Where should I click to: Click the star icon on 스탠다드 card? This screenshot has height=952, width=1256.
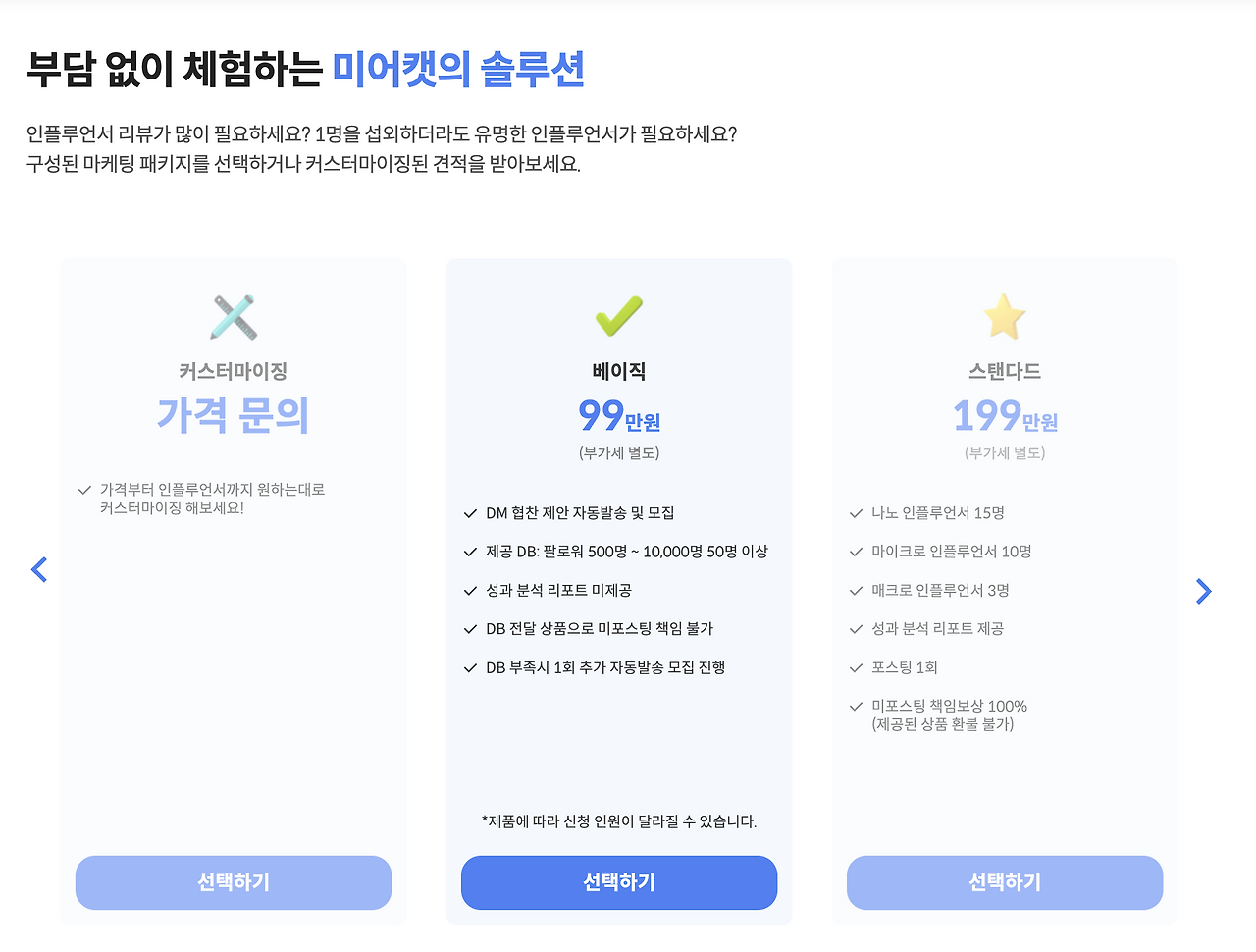(1004, 315)
